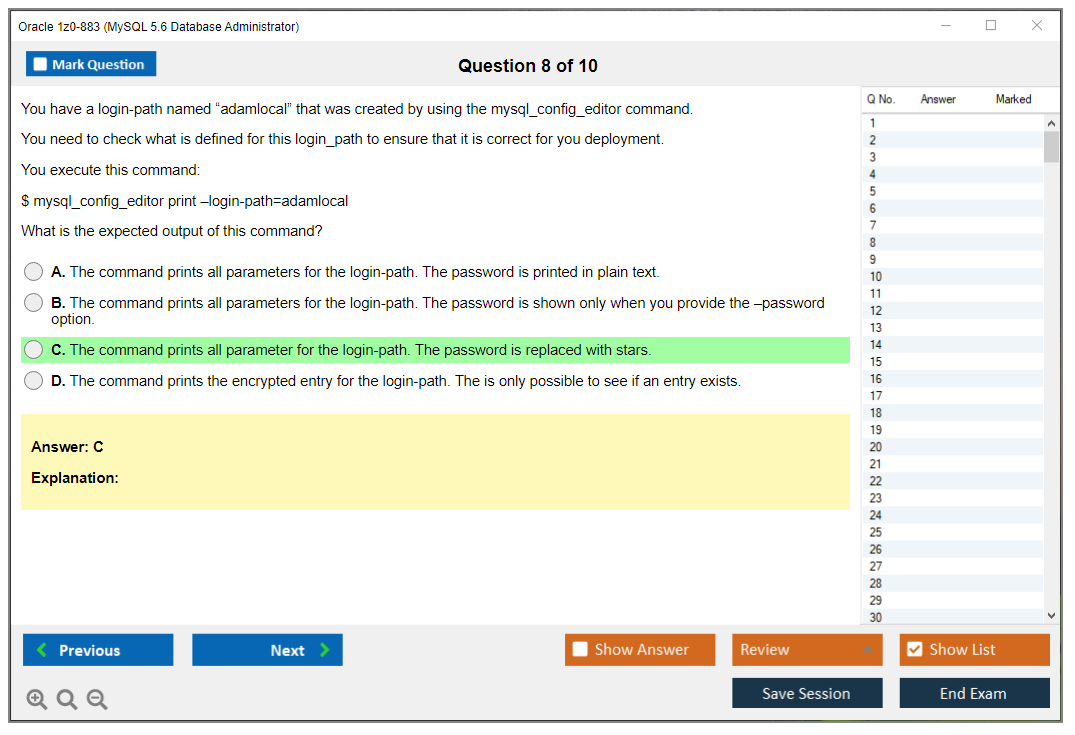Return to the previous question
Screen dimensions: 1075x735
point(97,649)
